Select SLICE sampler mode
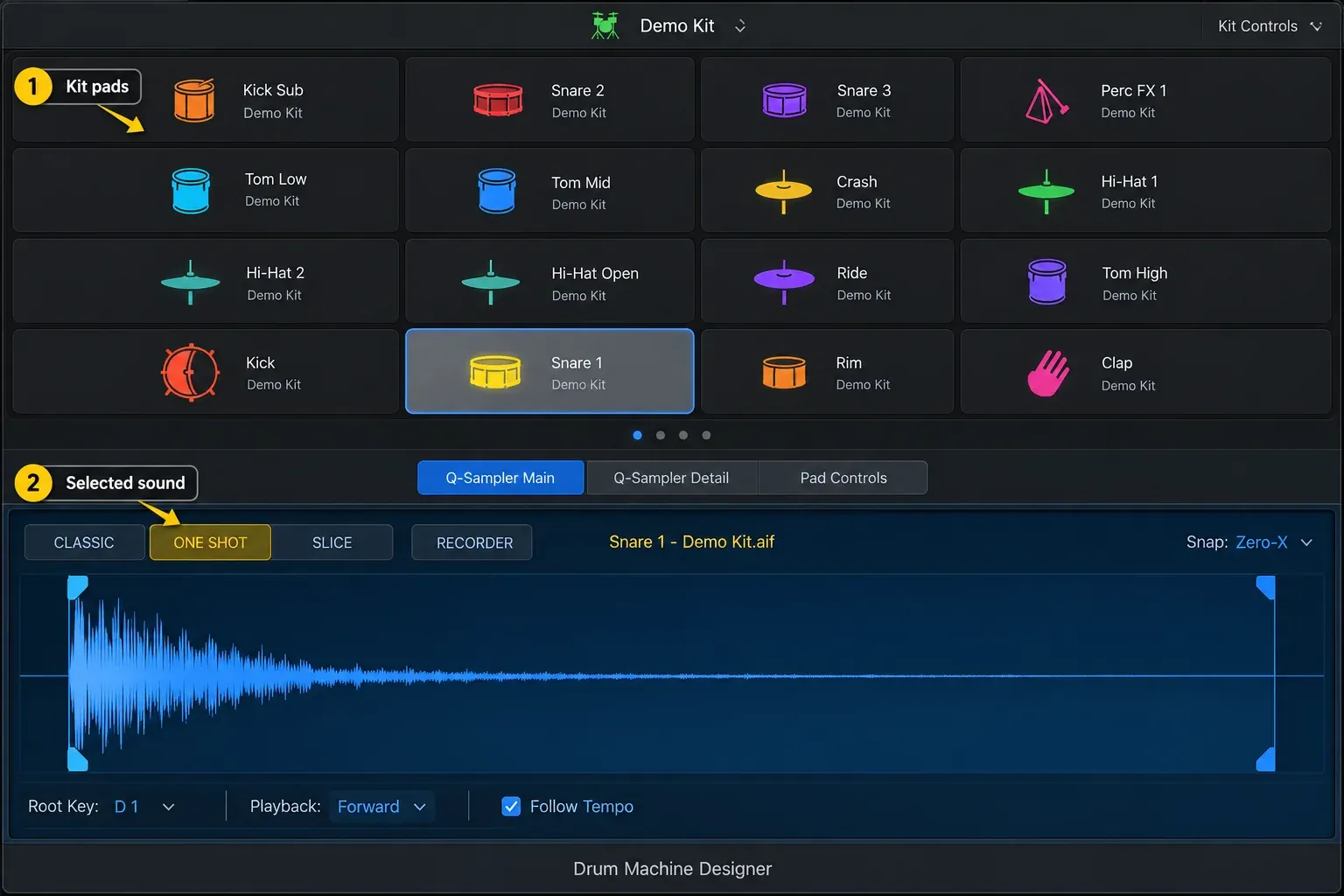Screen dimensions: 1344x896 (332, 542)
